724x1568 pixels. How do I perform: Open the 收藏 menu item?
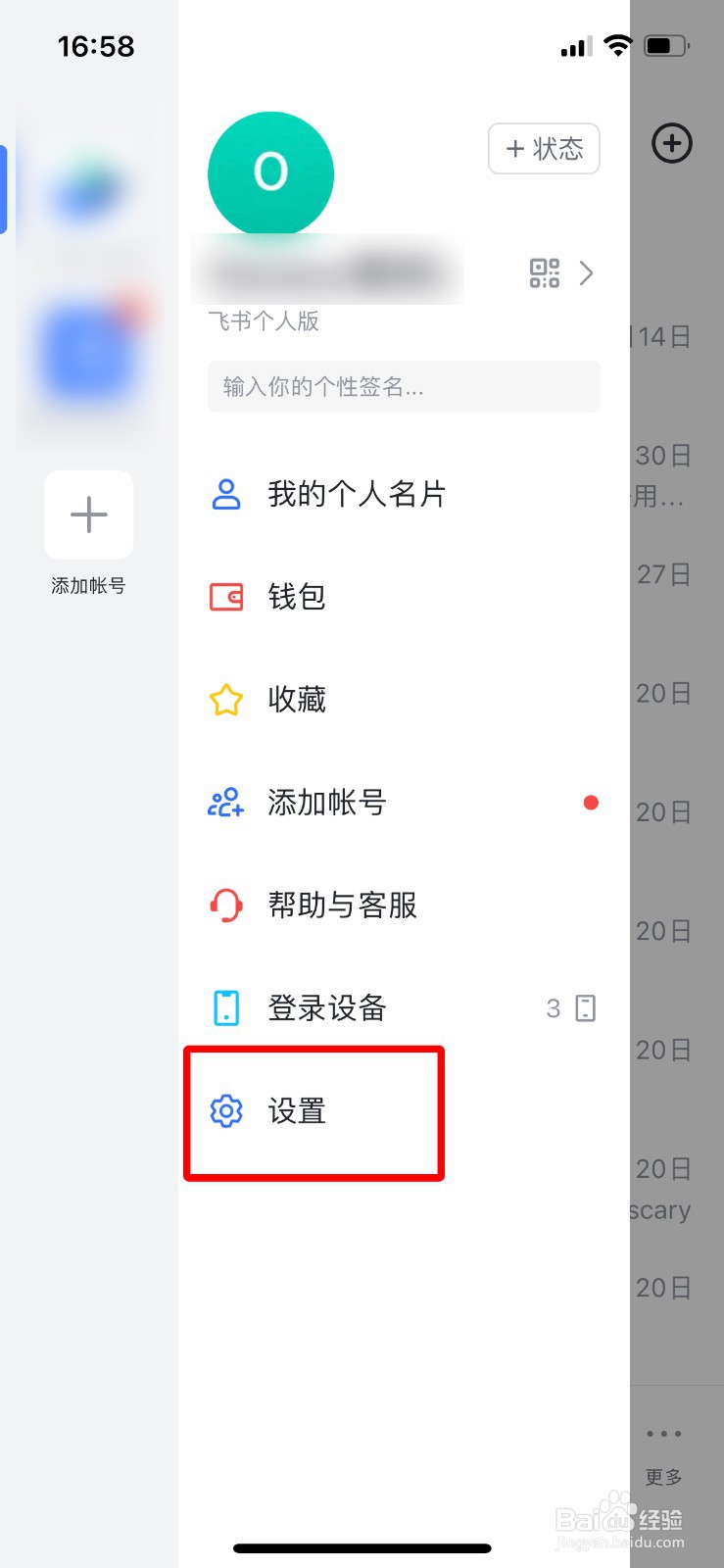(297, 700)
